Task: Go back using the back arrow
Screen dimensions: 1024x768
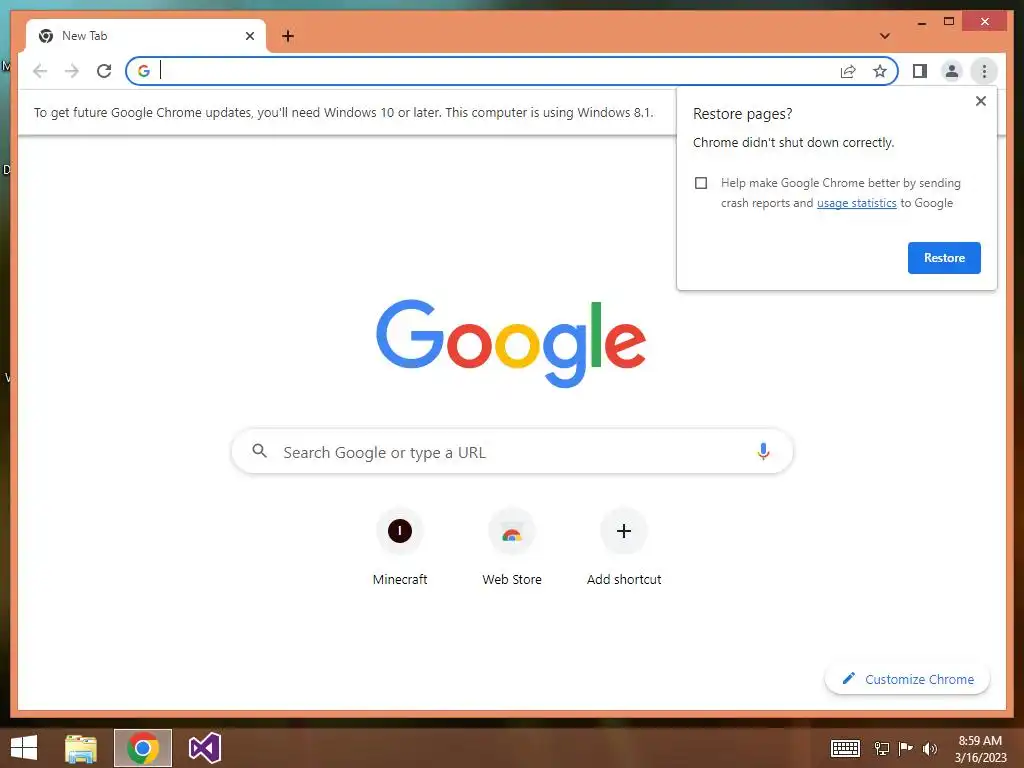Action: coord(40,71)
